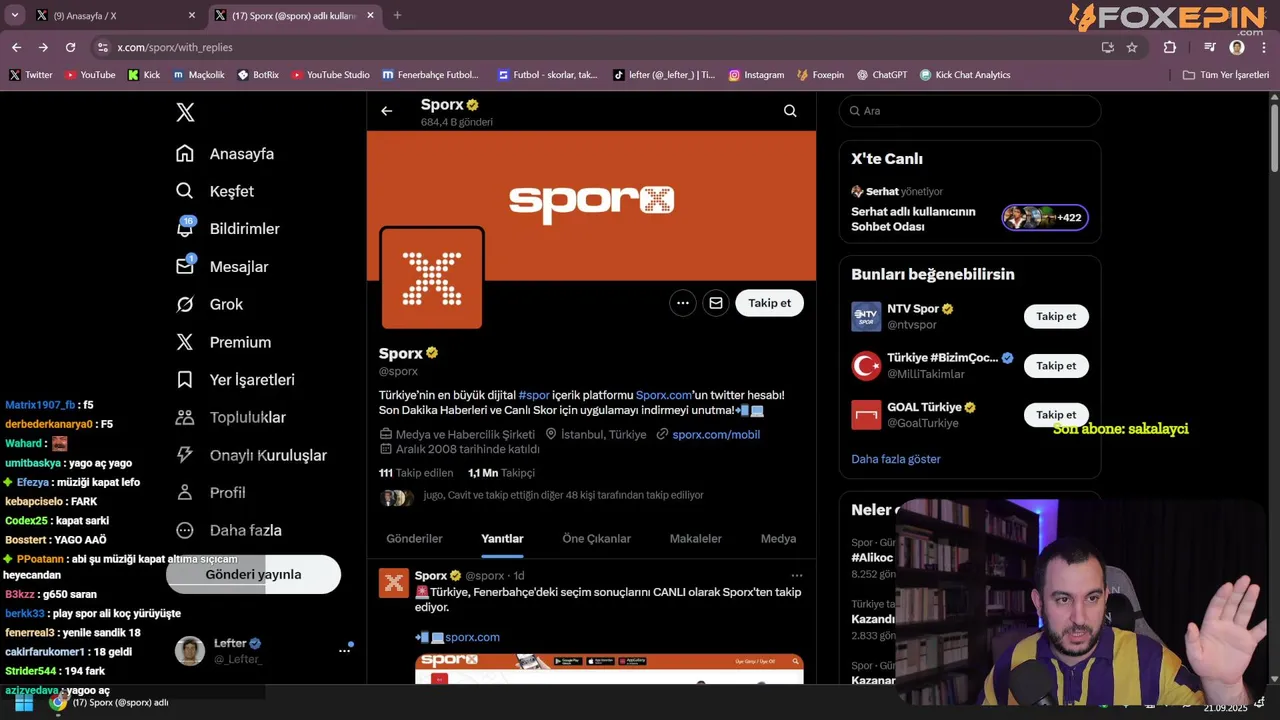The image size is (1280, 720).
Task: Click the Ara search field
Action: [970, 111]
